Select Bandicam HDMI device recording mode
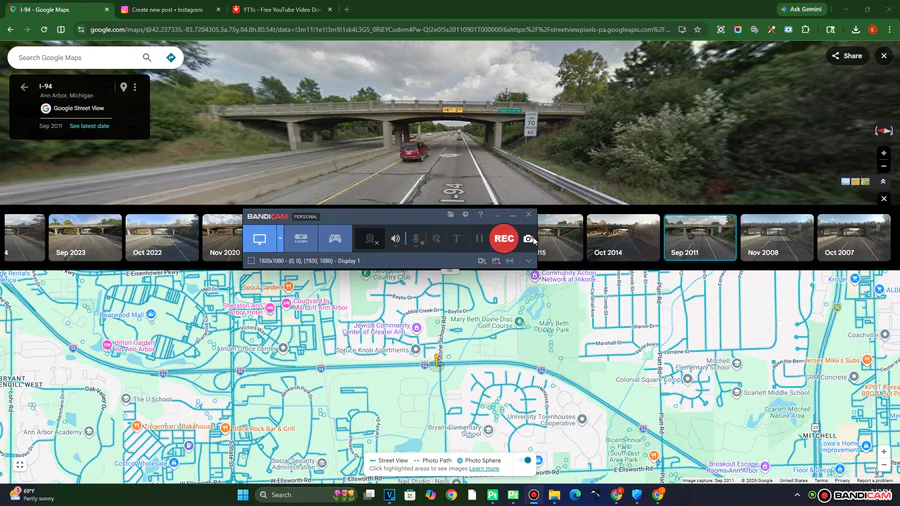This screenshot has width=900, height=506. click(301, 239)
